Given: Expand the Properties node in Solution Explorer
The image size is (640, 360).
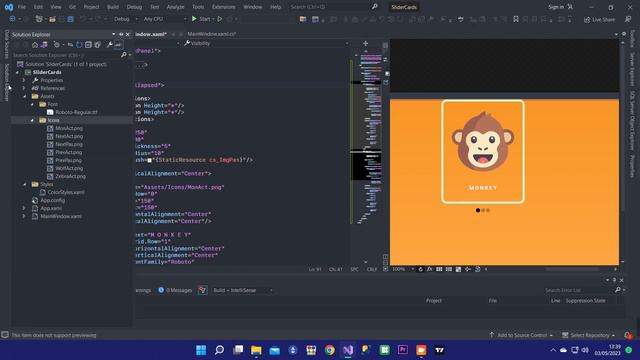Looking at the screenshot, I should click(24, 80).
